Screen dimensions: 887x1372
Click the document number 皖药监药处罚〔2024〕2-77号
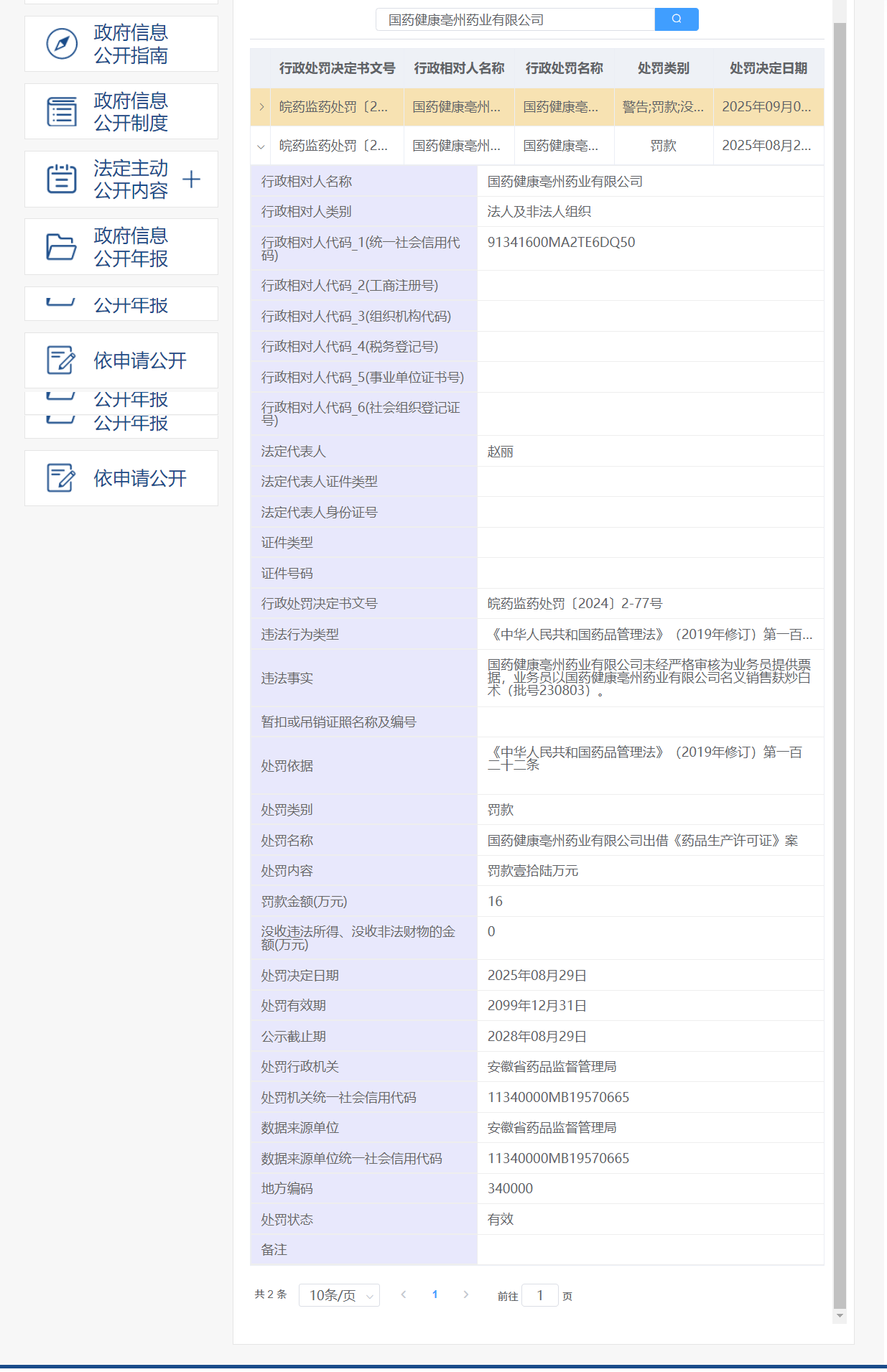coord(575,604)
